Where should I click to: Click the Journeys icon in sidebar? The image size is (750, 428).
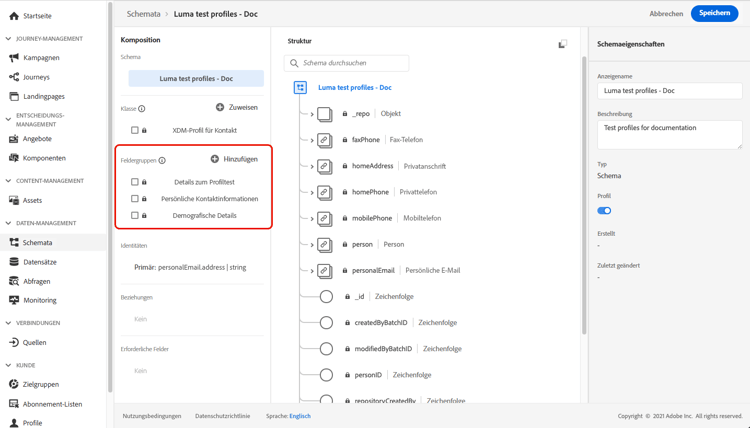(x=14, y=77)
